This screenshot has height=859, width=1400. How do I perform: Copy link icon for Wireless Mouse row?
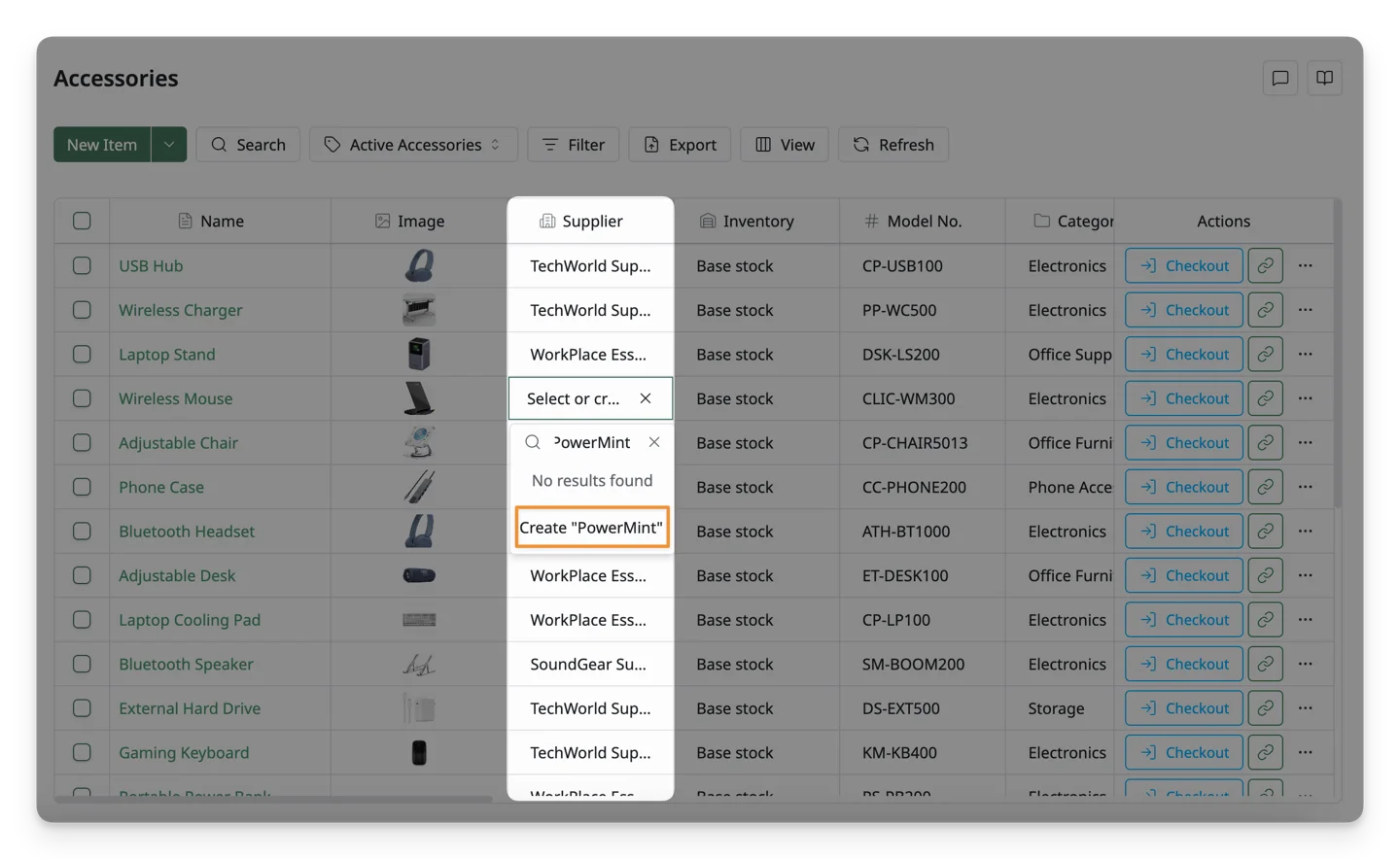coord(1265,398)
